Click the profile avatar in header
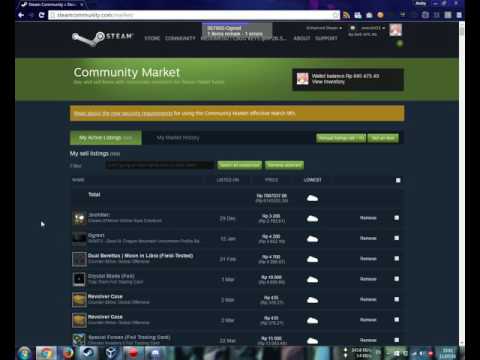Image resolution: width=480 pixels, height=360 pixels. (x=396, y=30)
